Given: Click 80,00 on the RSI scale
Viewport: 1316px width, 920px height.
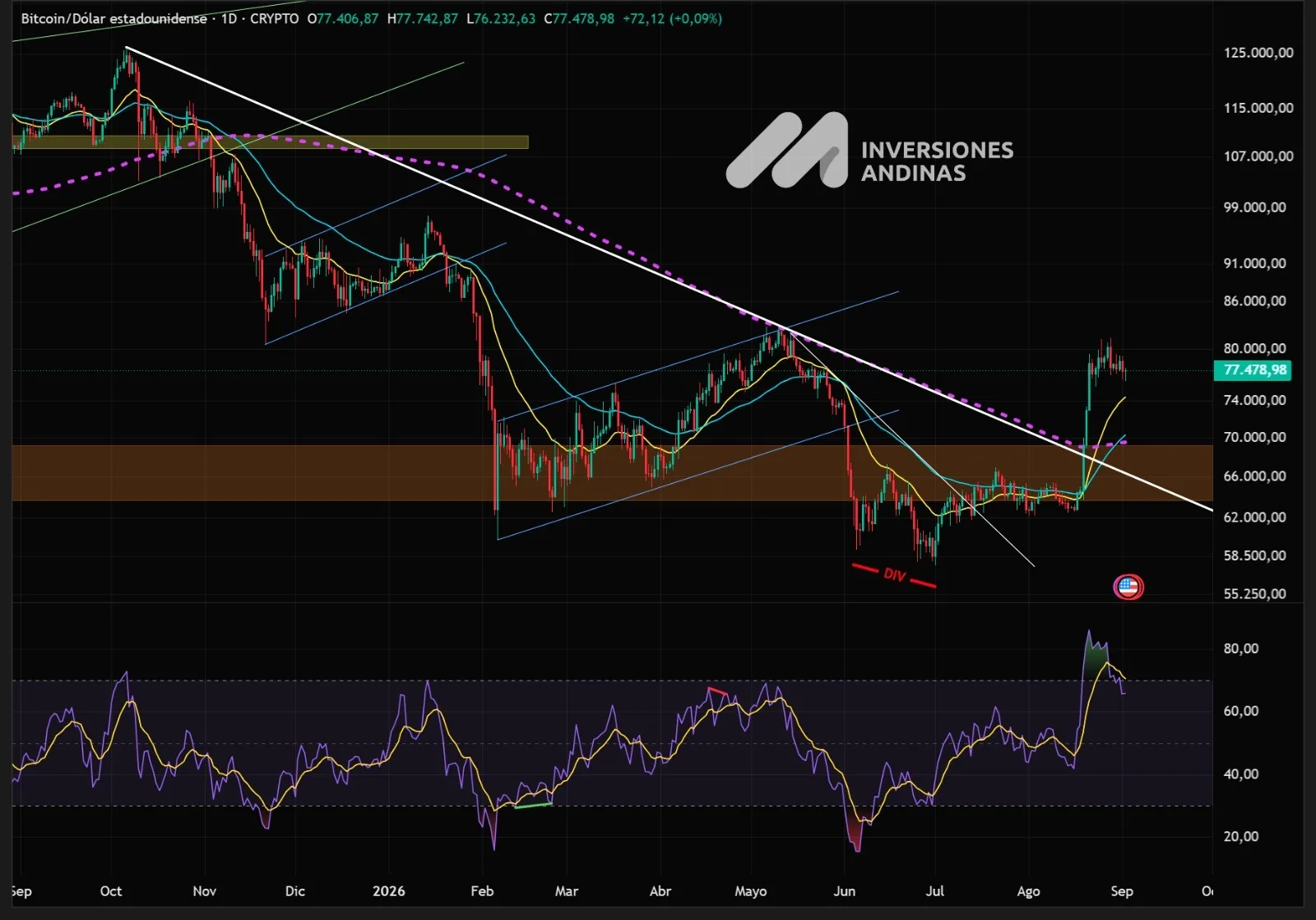Looking at the screenshot, I should [x=1240, y=648].
